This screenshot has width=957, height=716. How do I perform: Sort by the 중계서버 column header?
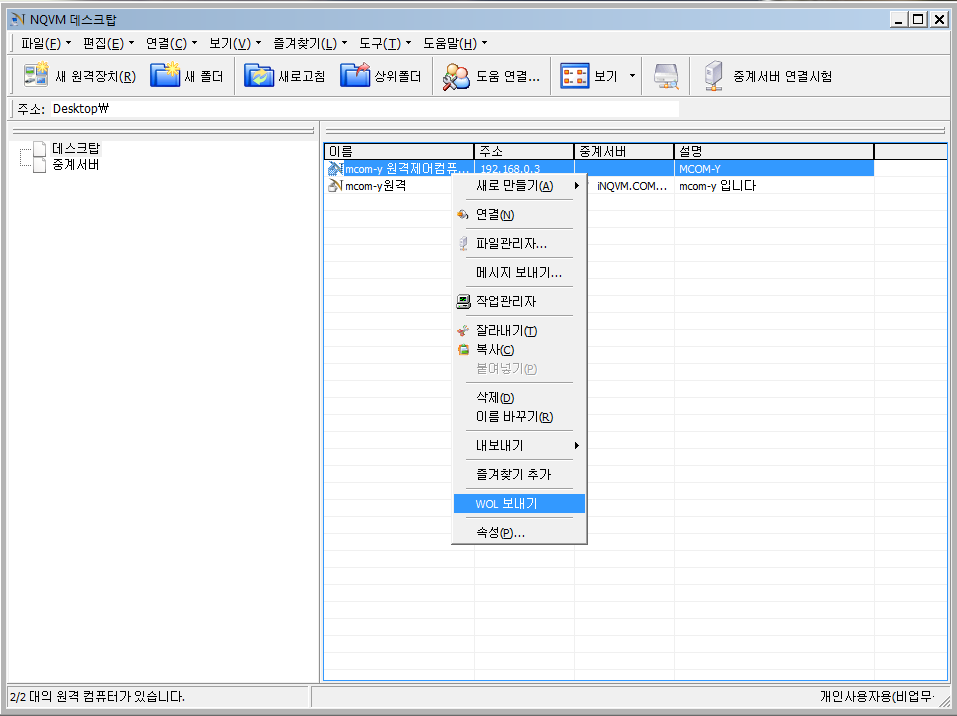[624, 151]
